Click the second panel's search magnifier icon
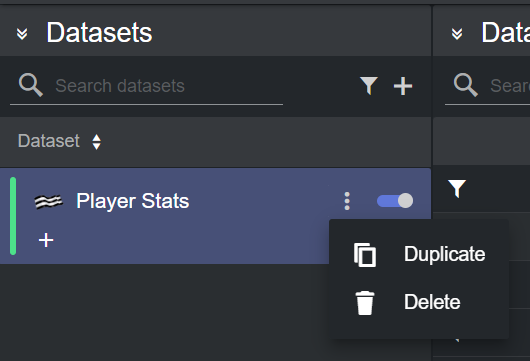 465,85
